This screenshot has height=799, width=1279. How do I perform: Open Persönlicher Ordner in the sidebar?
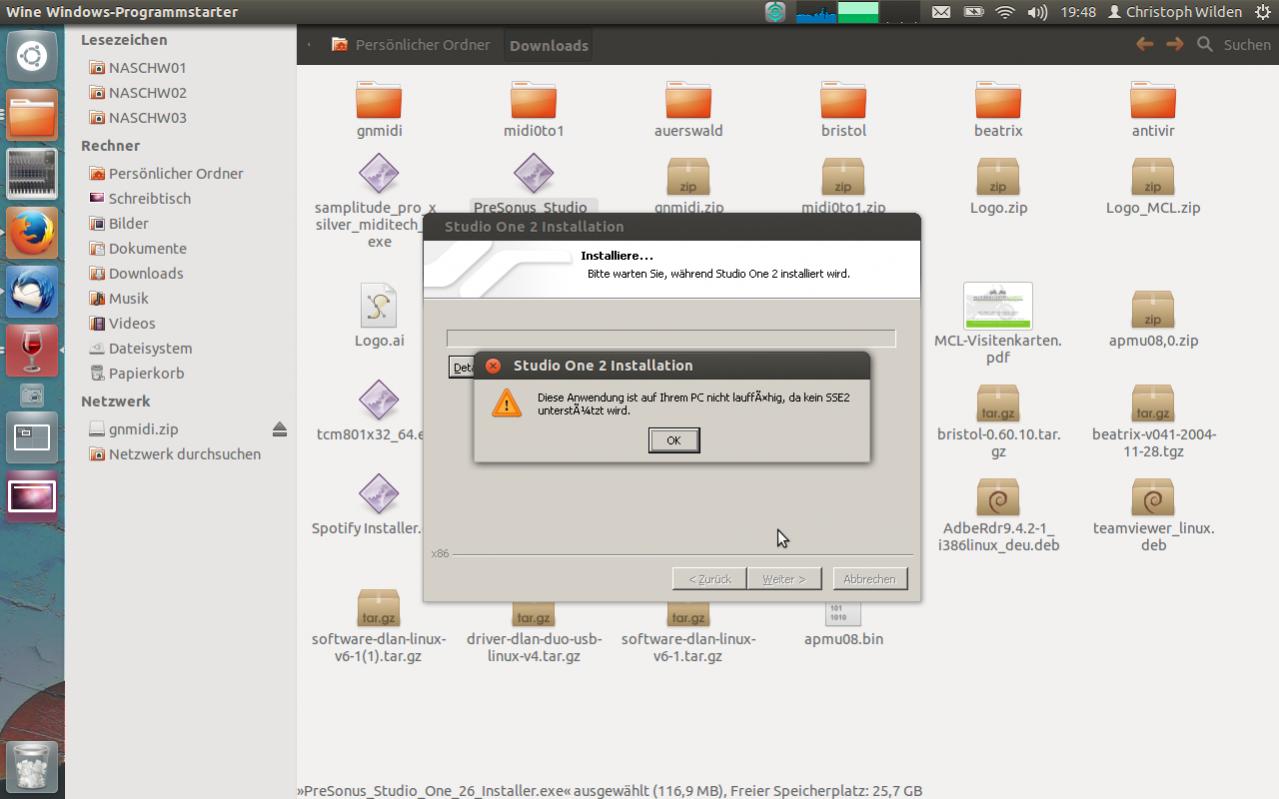166,174
